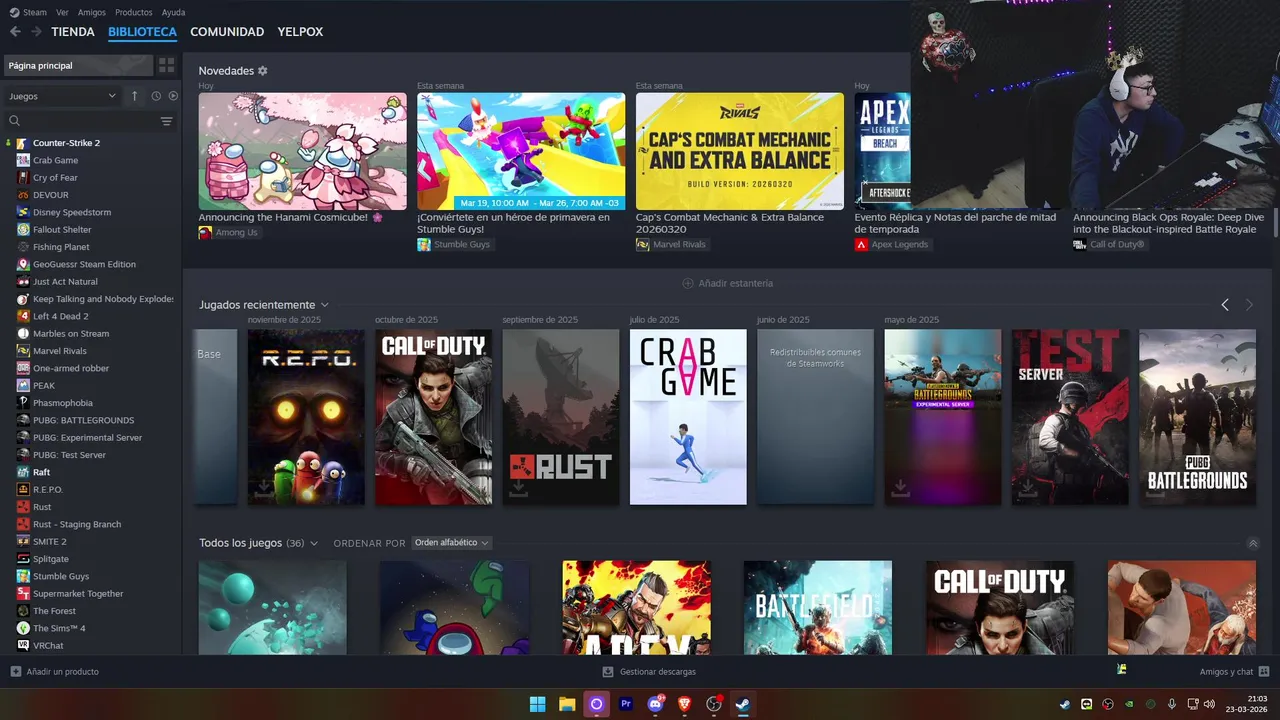
Task: Open Windows Start menu
Action: (537, 704)
